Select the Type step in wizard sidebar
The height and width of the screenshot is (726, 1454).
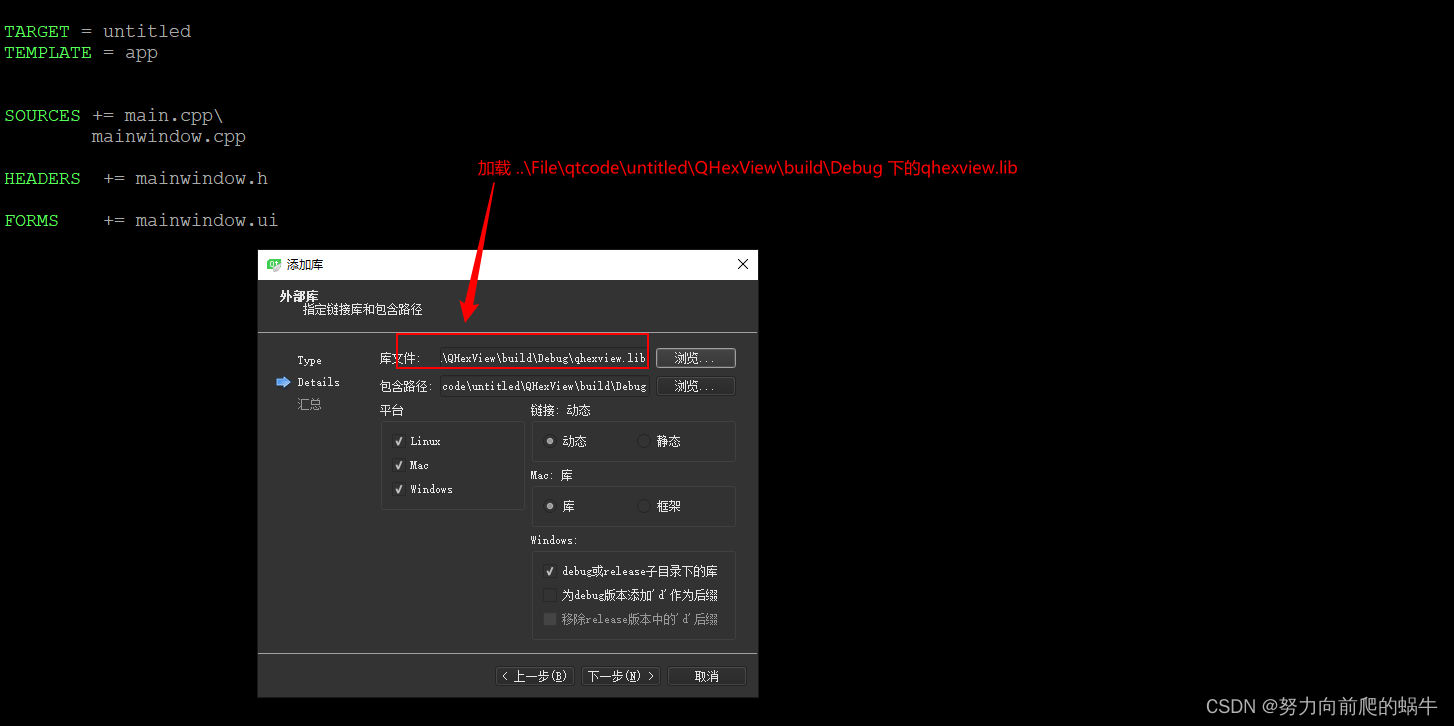[309, 360]
